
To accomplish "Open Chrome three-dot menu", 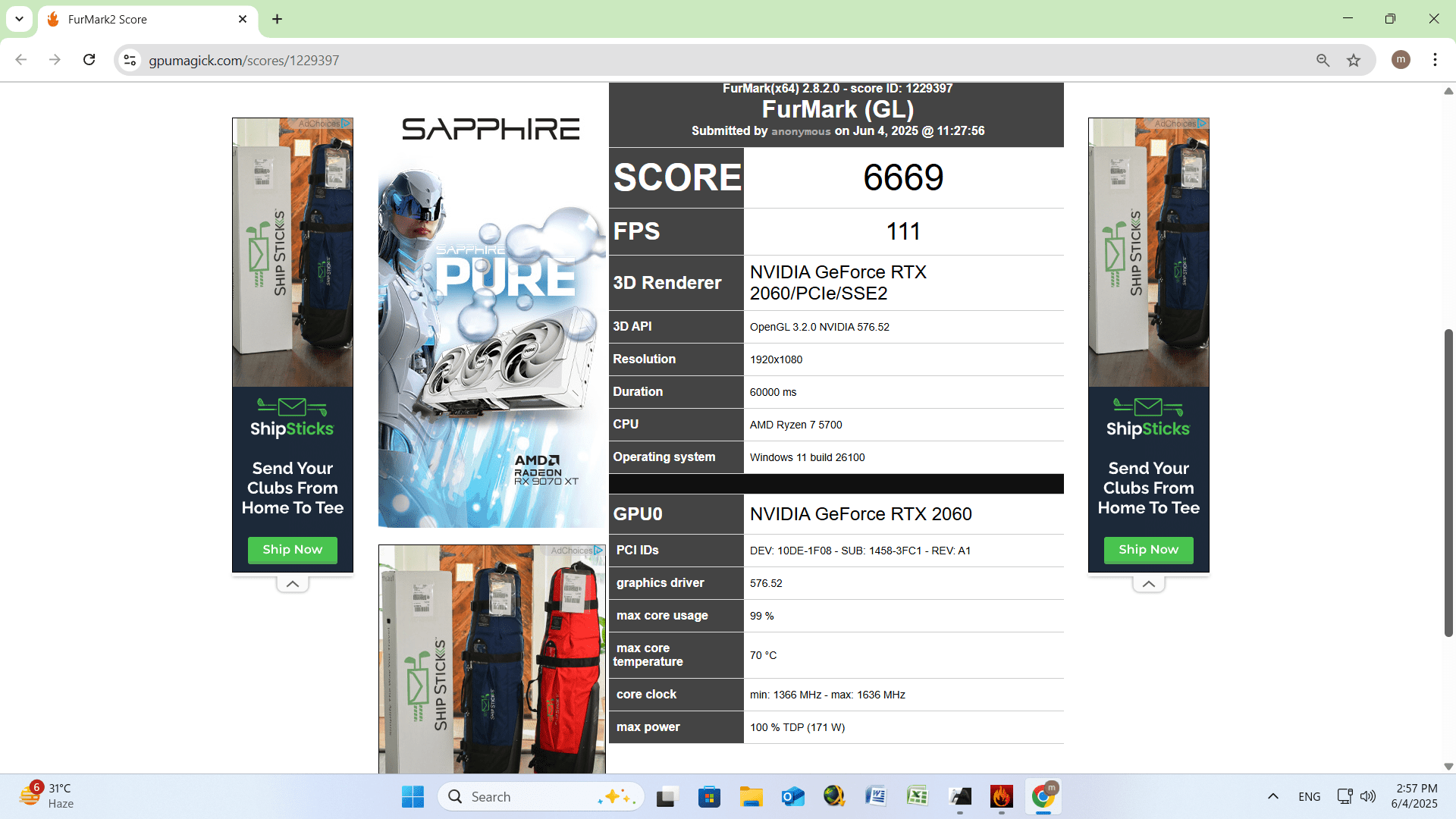I will point(1435,60).
